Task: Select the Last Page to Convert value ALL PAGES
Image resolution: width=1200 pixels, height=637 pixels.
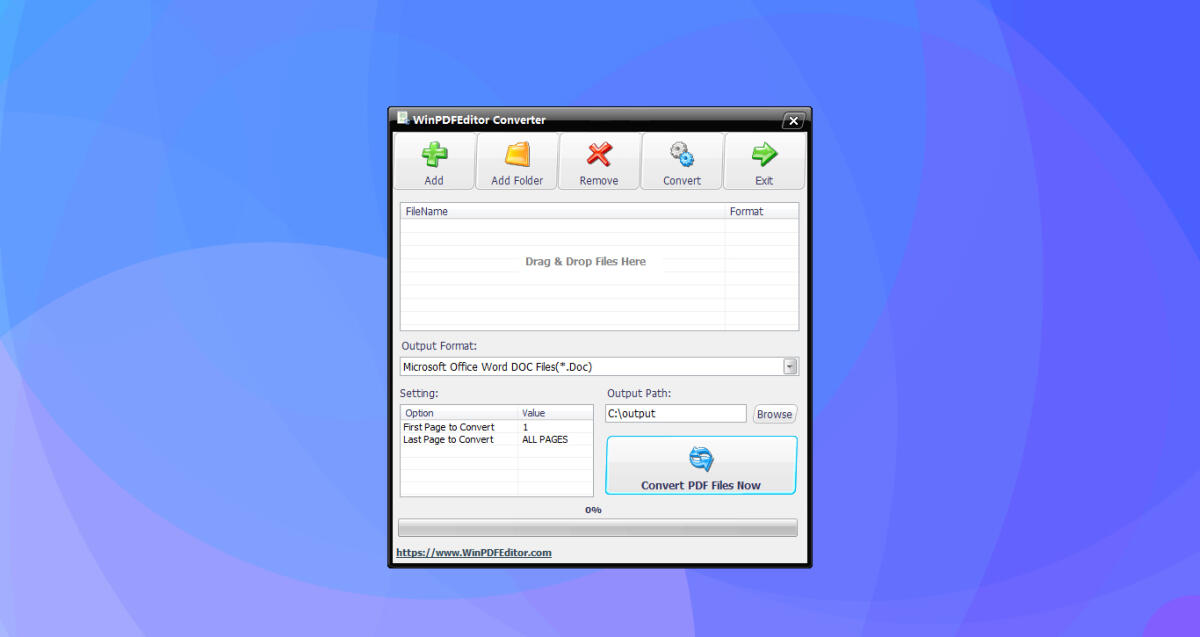Action: [545, 439]
